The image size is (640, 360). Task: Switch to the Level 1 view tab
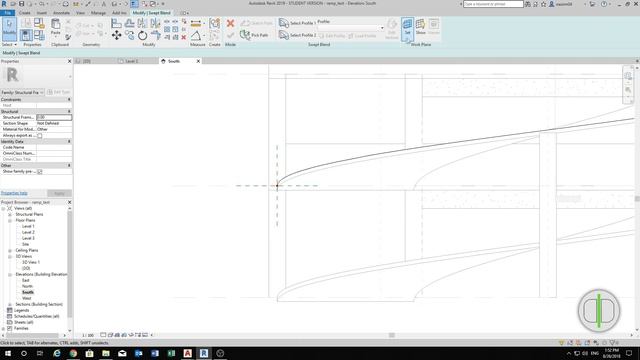pos(131,61)
